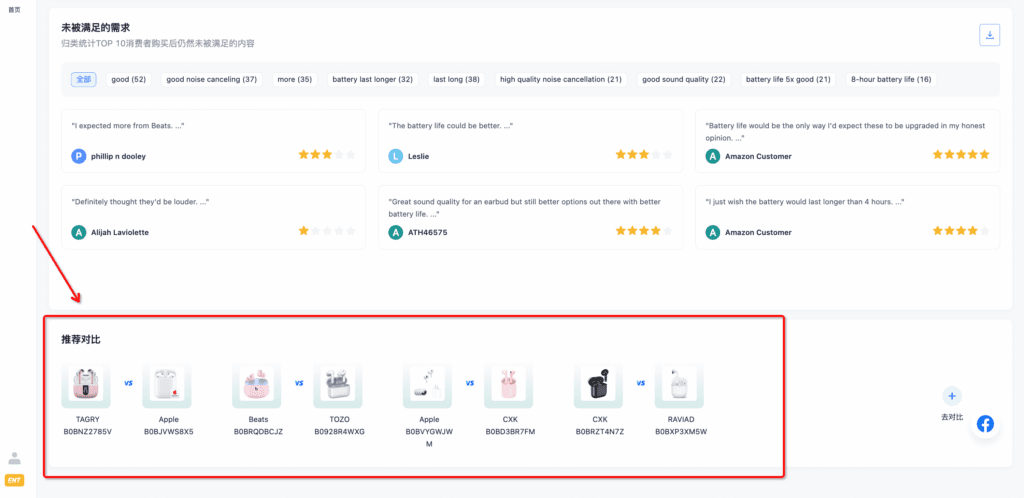Open the '4 hours' Amazon Customer review
This screenshot has width=1024, height=498.
[x=847, y=217]
